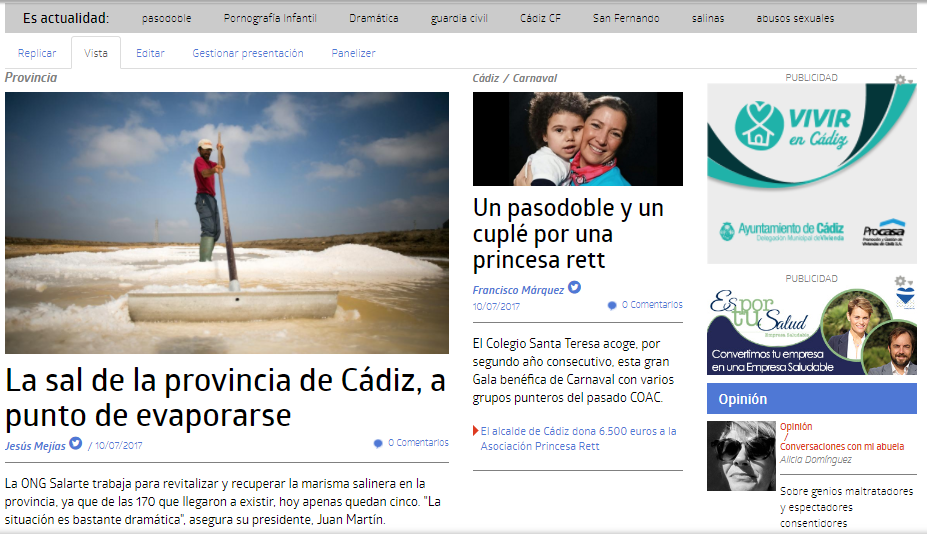Select trending topic guardia civil
Screen dimensions: 927x534
[459, 18]
